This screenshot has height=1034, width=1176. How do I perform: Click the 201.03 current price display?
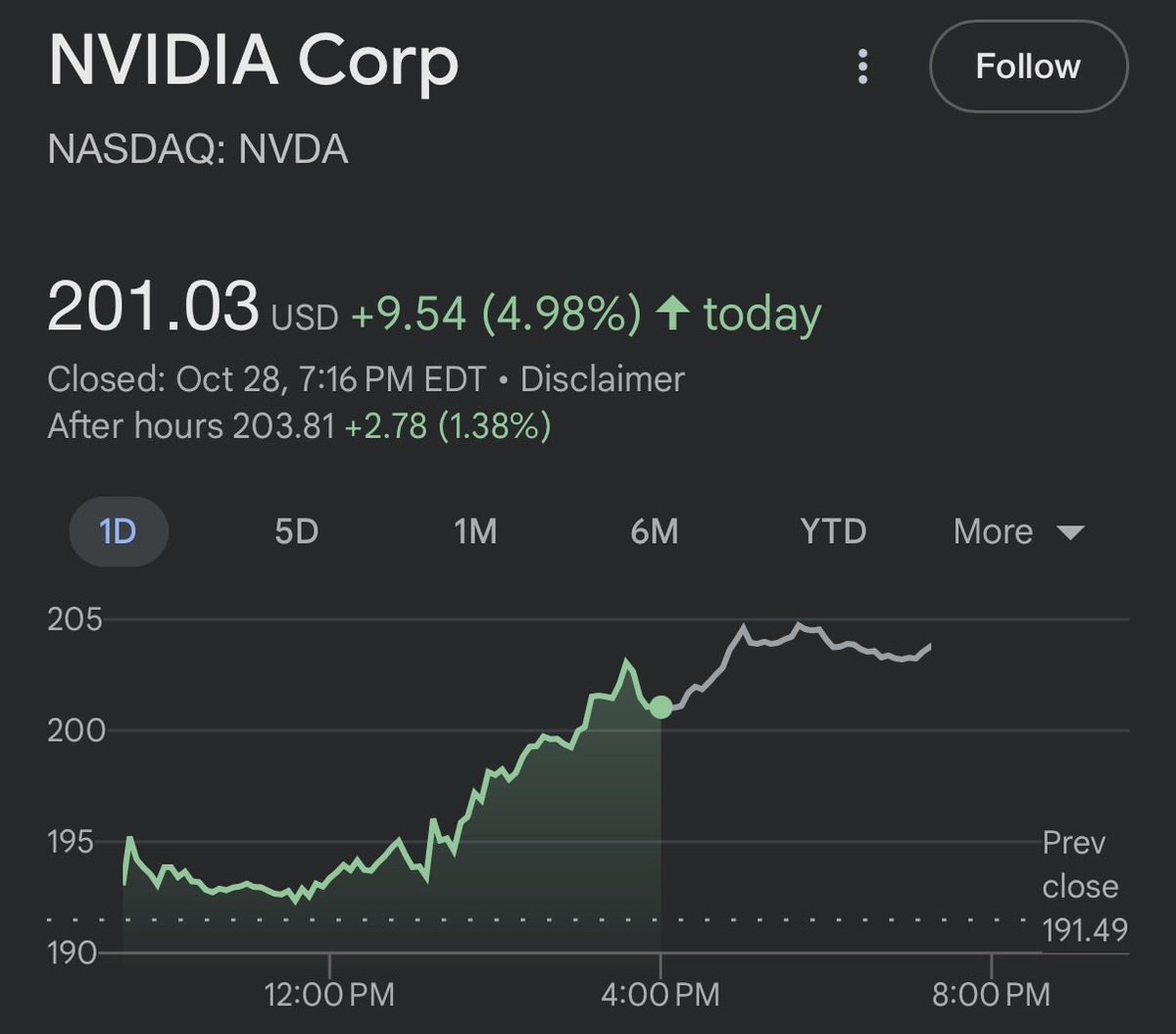coord(154,307)
